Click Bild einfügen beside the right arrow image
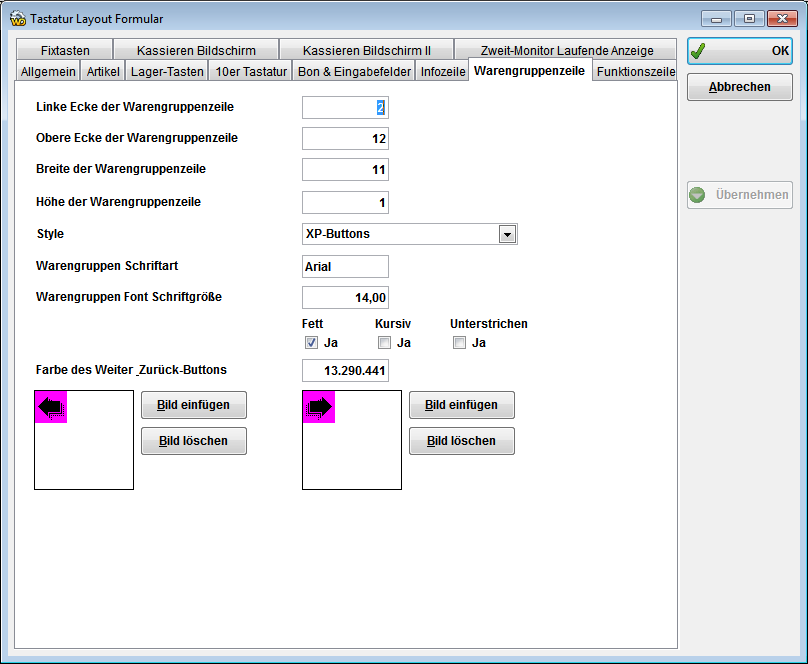Image resolution: width=808 pixels, height=664 pixels. coord(462,405)
